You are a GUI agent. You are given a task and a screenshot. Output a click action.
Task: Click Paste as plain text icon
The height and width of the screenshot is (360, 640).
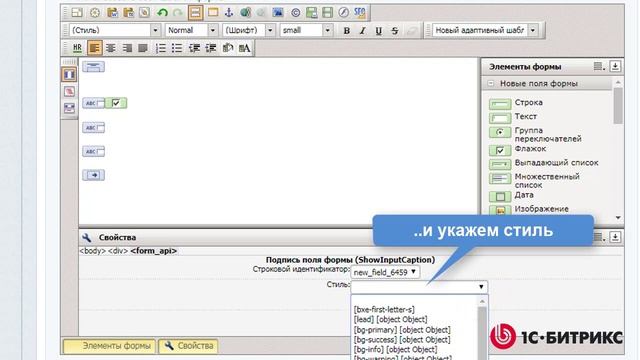128,13
